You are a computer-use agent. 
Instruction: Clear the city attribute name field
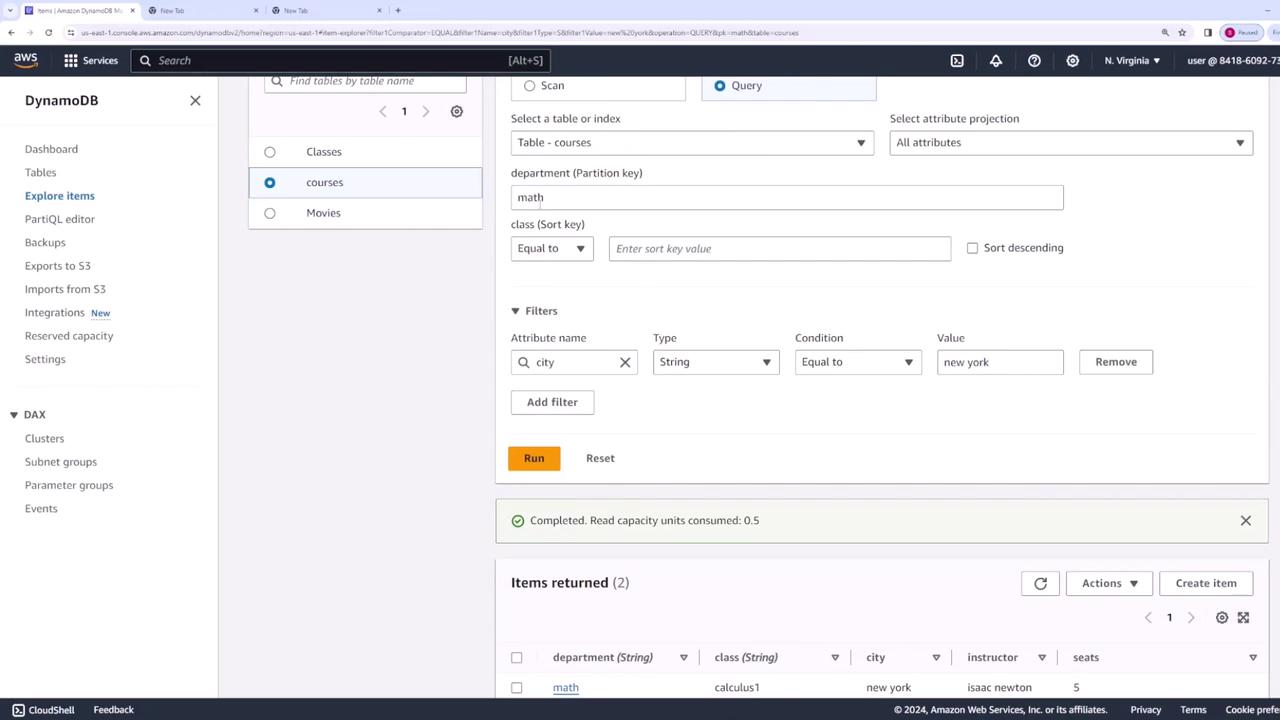[625, 362]
